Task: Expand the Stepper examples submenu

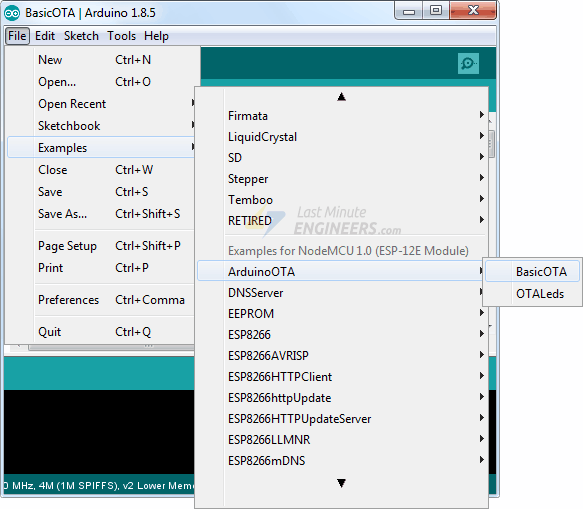Action: [342, 179]
